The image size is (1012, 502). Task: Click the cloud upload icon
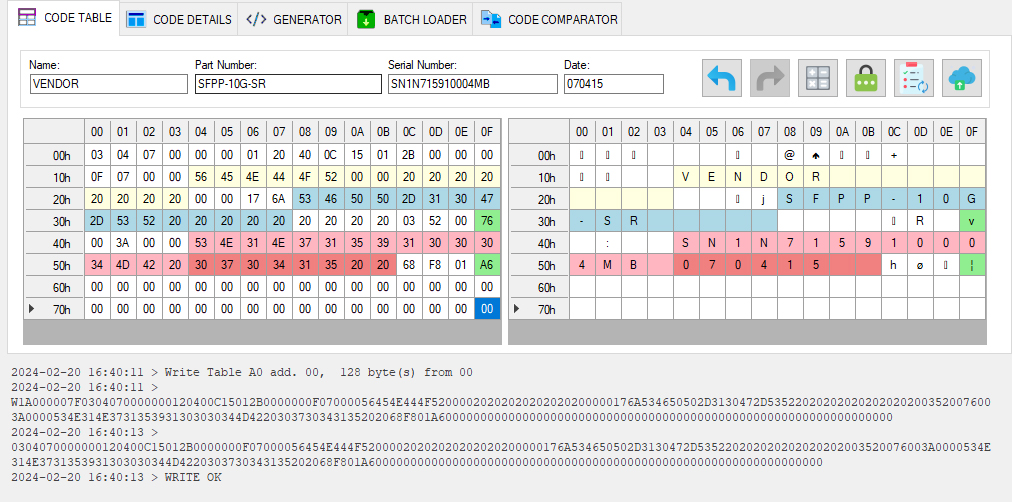coord(962,78)
